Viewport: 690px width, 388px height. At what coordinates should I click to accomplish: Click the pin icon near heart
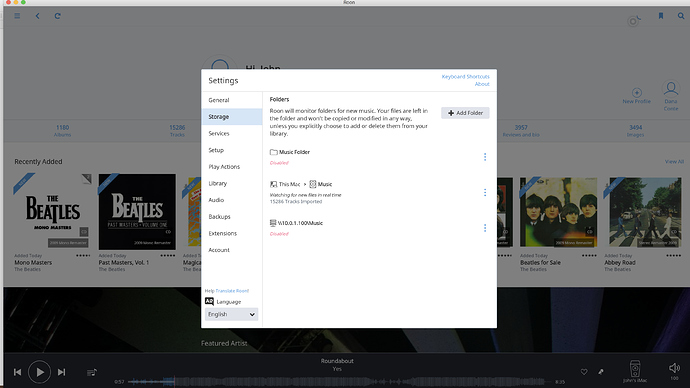coord(601,372)
